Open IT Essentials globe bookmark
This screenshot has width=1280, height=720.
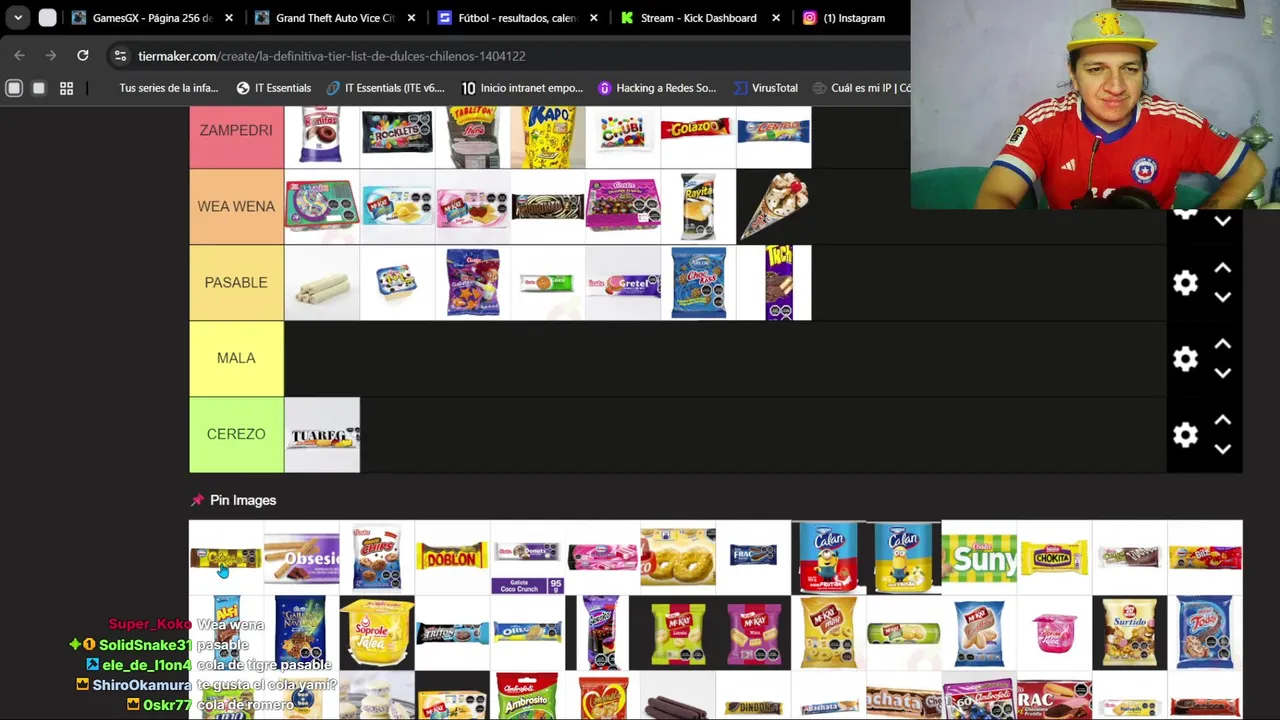click(273, 88)
